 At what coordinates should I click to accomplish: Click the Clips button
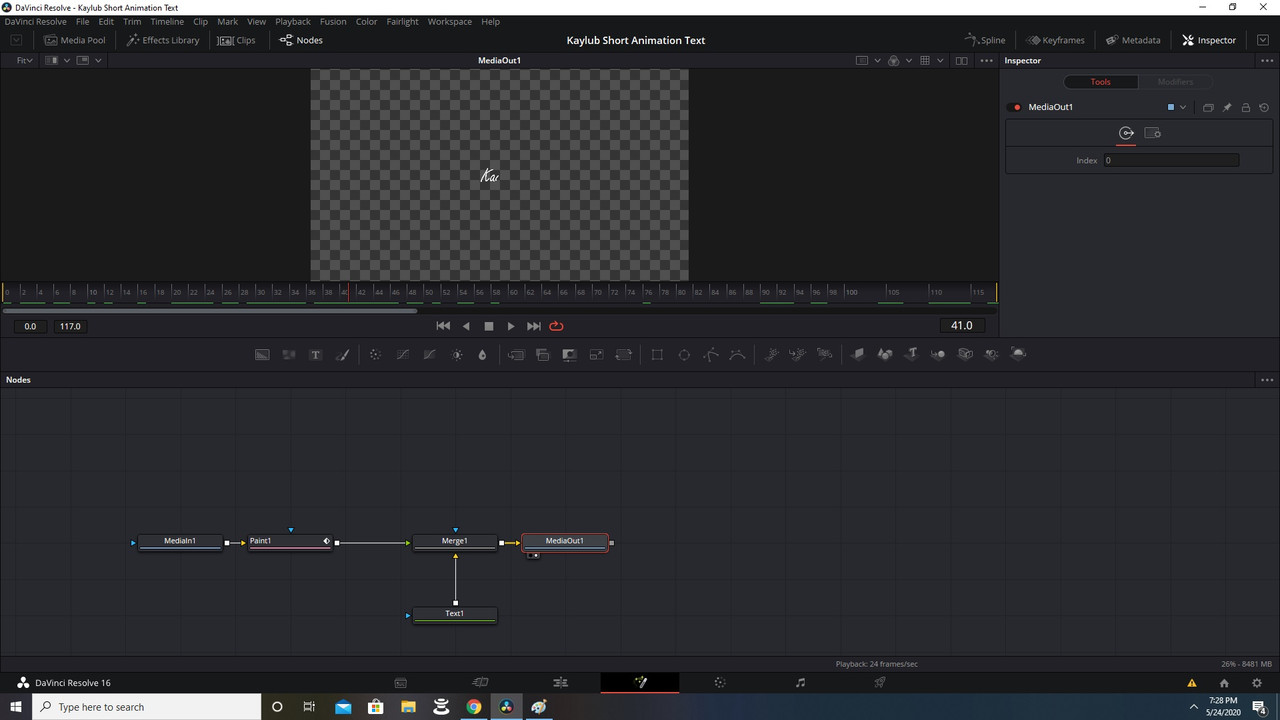point(237,40)
